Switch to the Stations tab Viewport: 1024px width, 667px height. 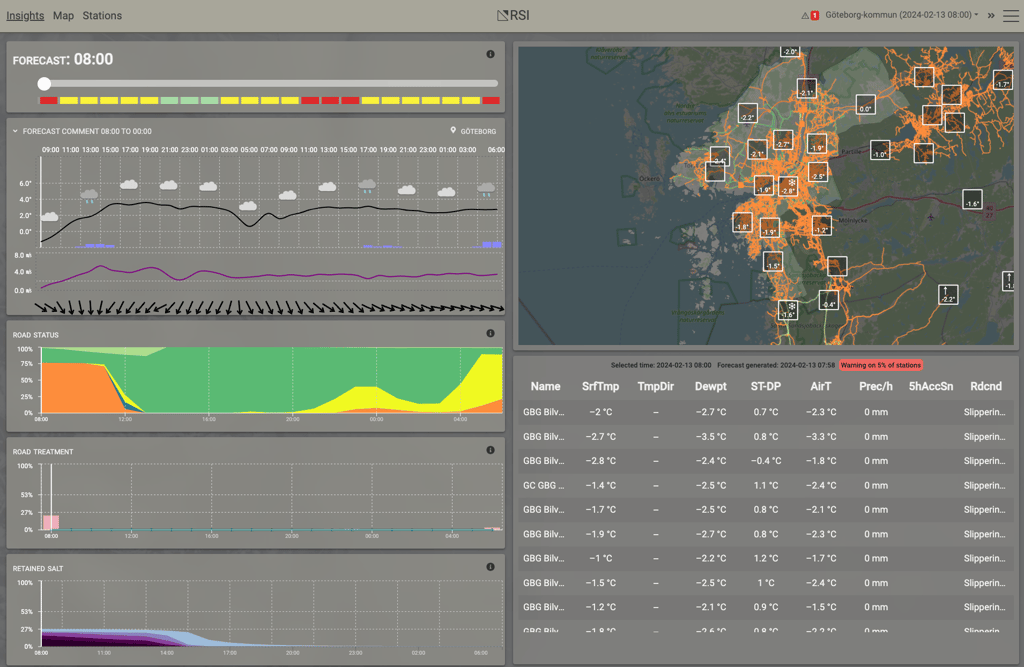102,16
